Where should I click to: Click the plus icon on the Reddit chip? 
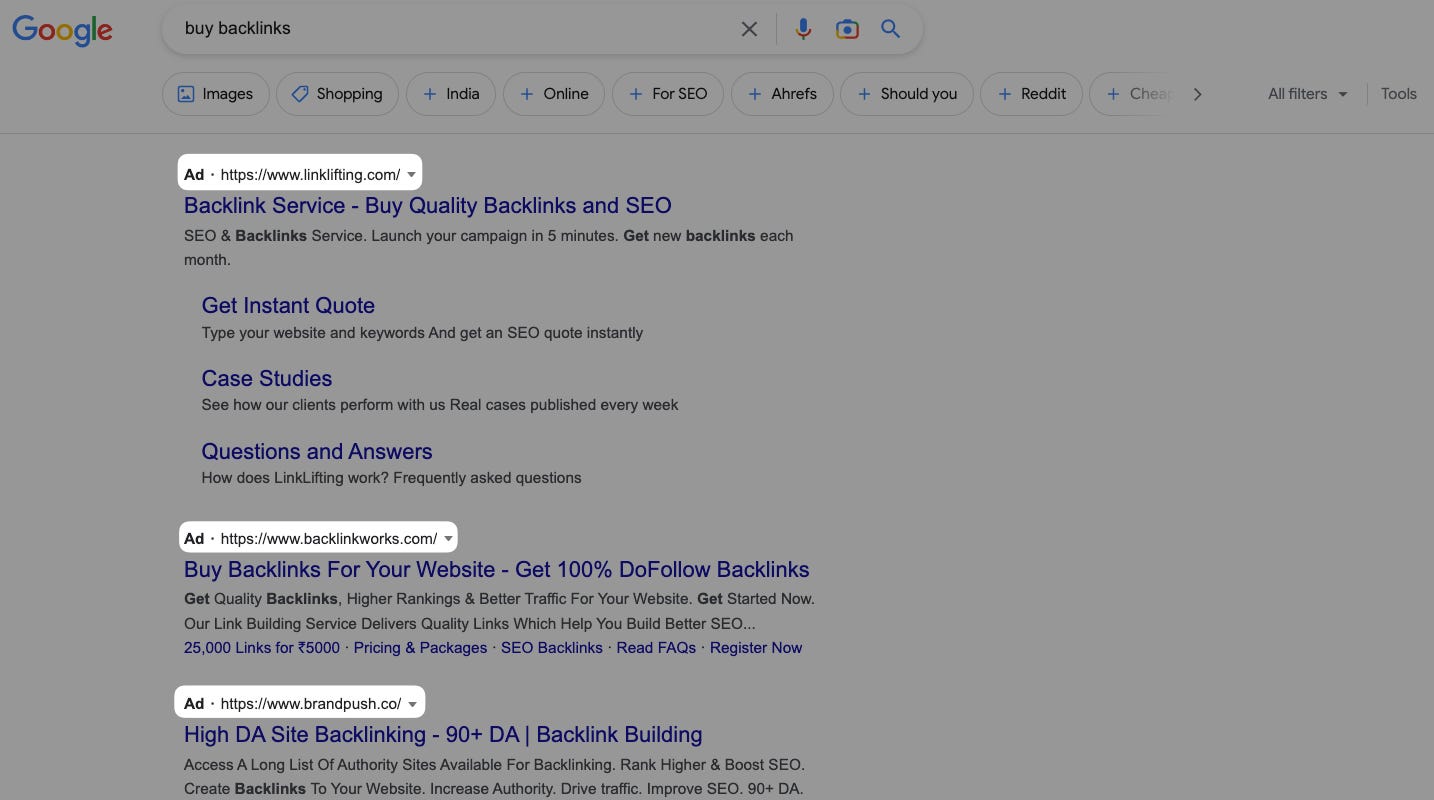1005,94
